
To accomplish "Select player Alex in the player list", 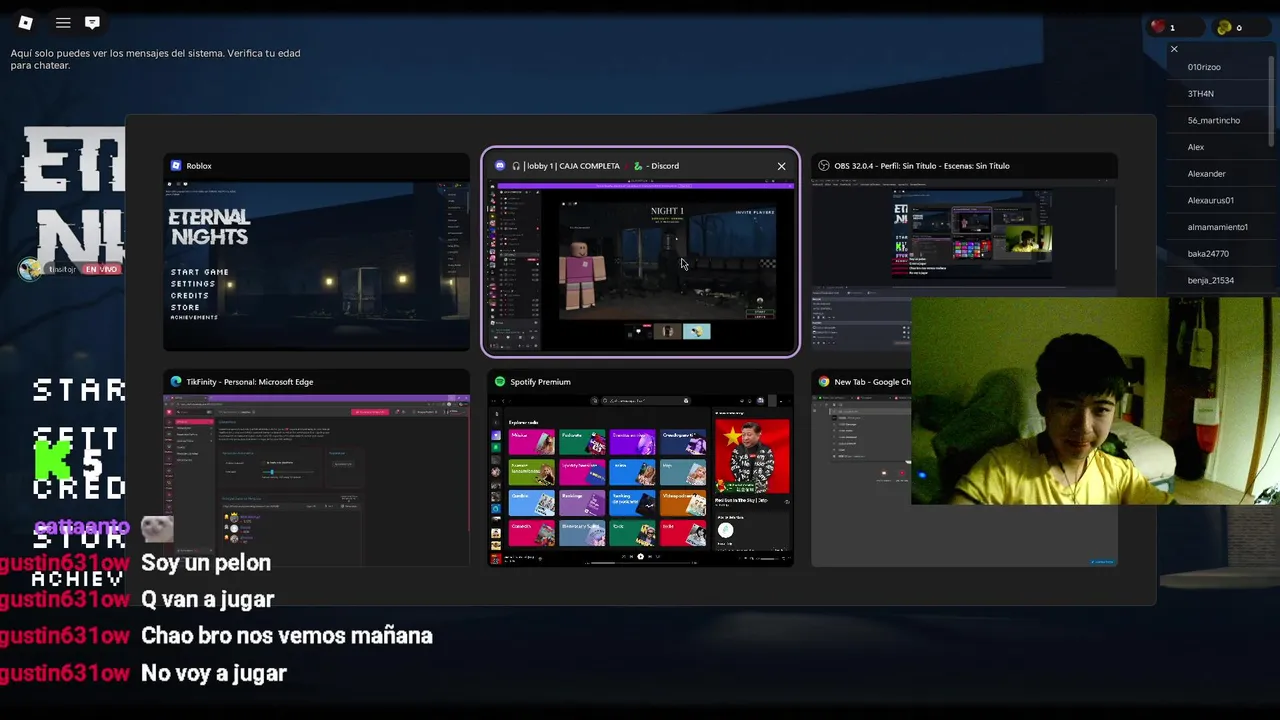I will point(1196,147).
